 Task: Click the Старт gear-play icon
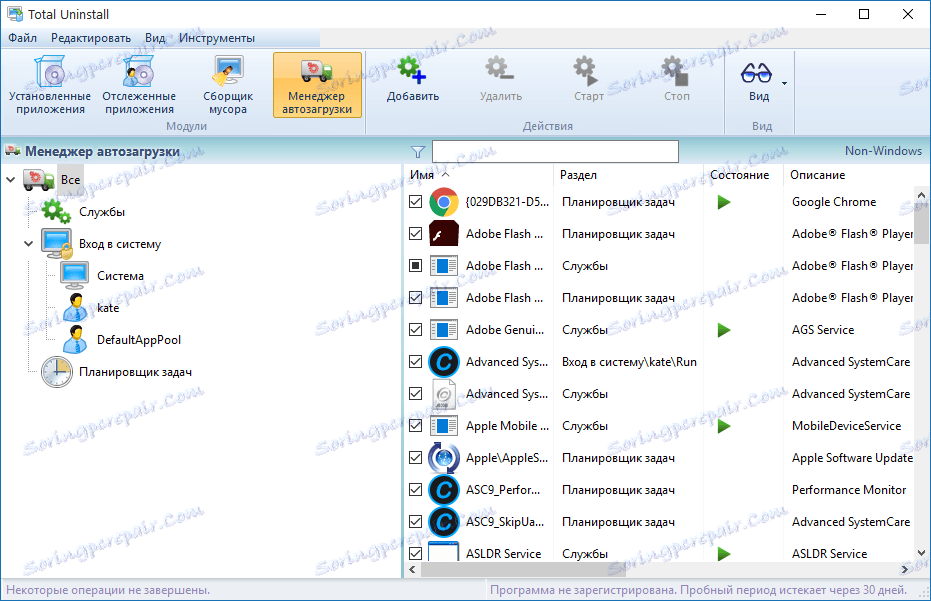point(587,70)
